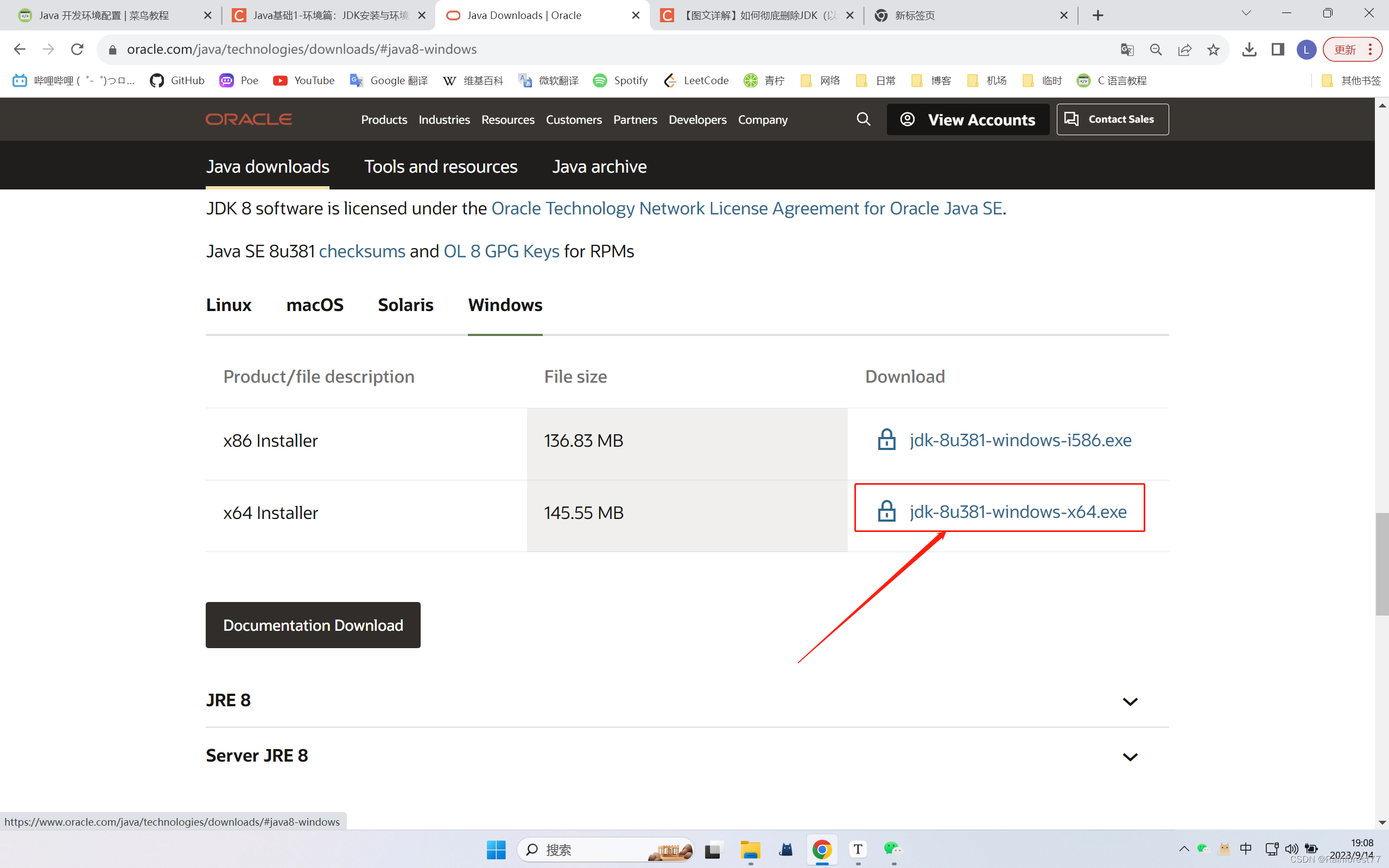Download jdk-8u381-windows-x64.exe
This screenshot has width=1389, height=868.
click(1017, 511)
